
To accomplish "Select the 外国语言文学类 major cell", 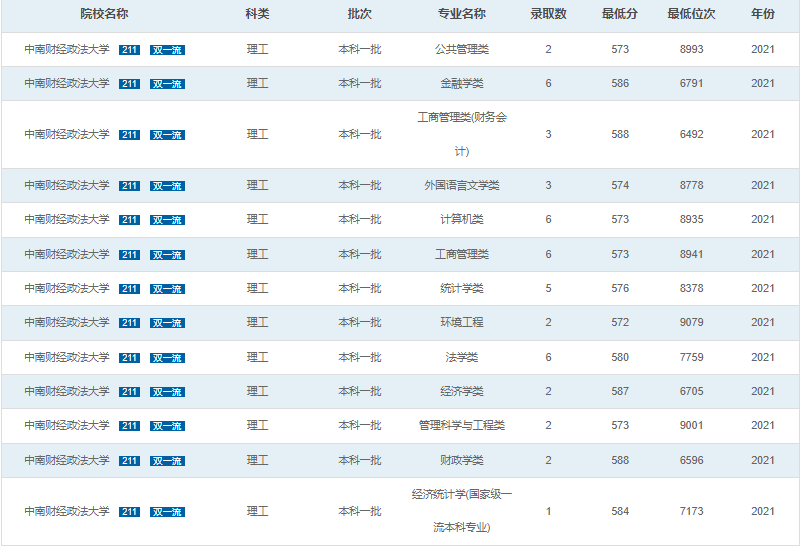I will click(x=462, y=185).
